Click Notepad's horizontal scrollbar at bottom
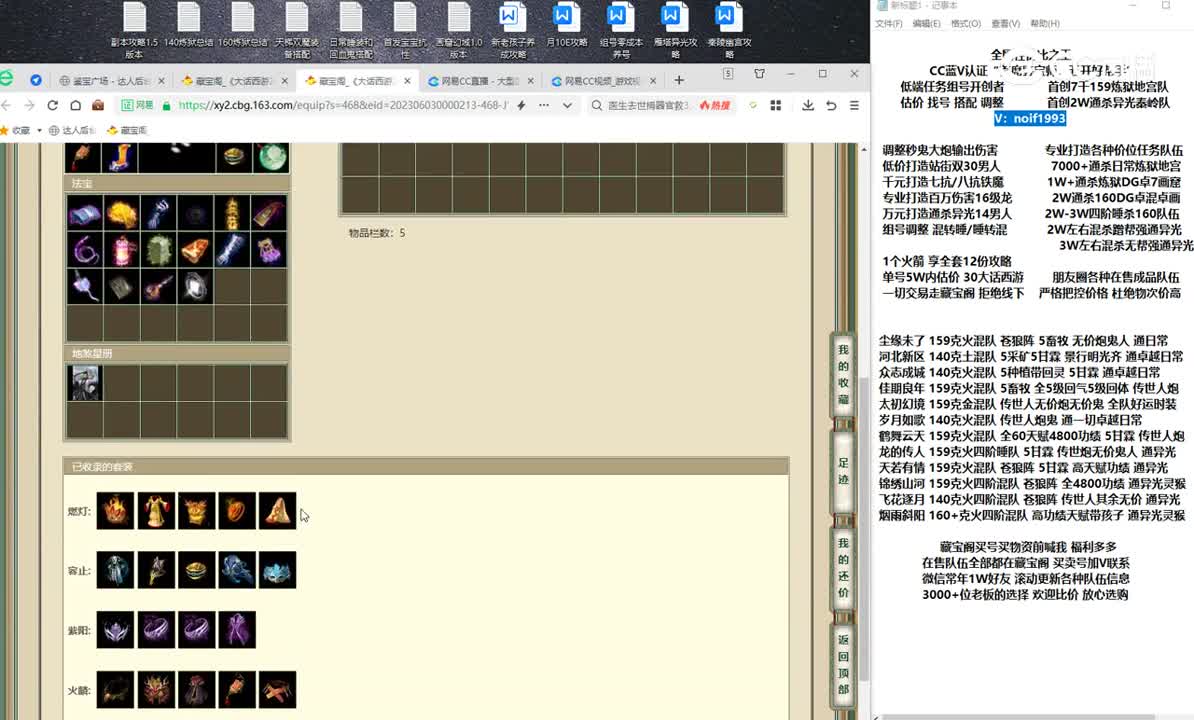 pos(1020,717)
